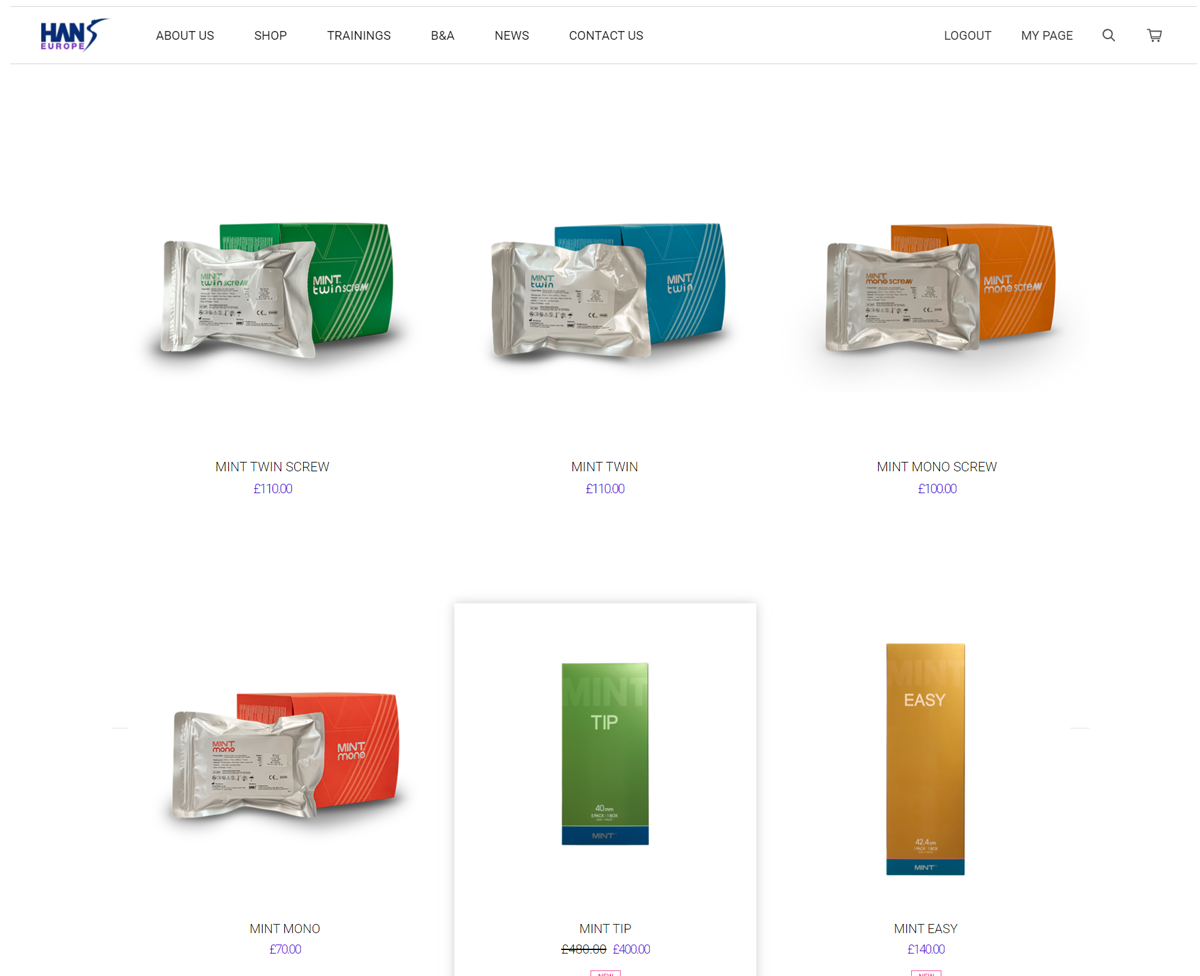Viewport: 1200px width, 976px height.
Task: Go to the NEWS page
Action: 512,36
